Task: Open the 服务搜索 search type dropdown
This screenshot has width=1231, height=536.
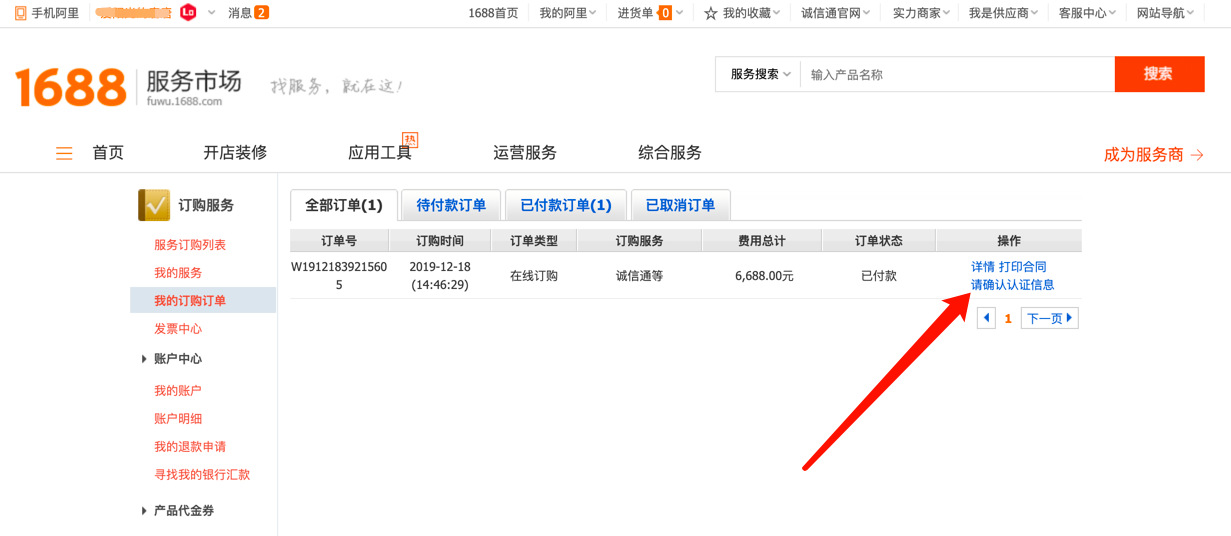Action: pos(759,74)
